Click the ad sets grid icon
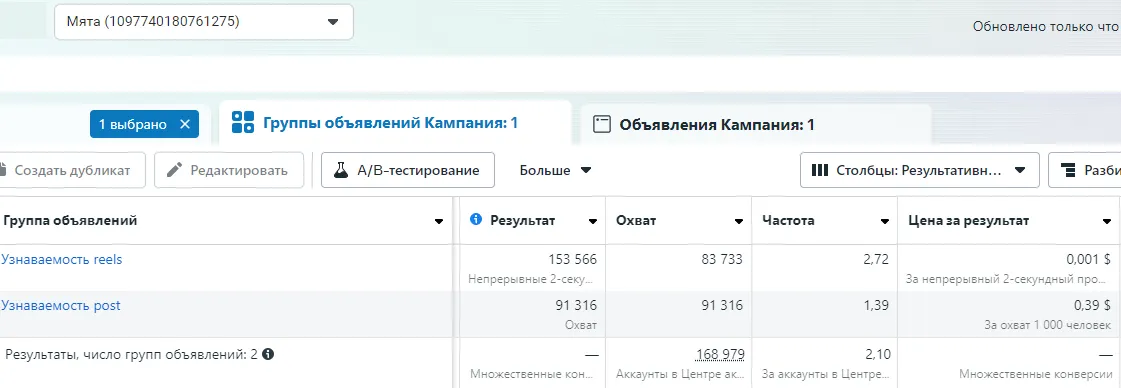This screenshot has height=388, width=1121. pos(243,122)
